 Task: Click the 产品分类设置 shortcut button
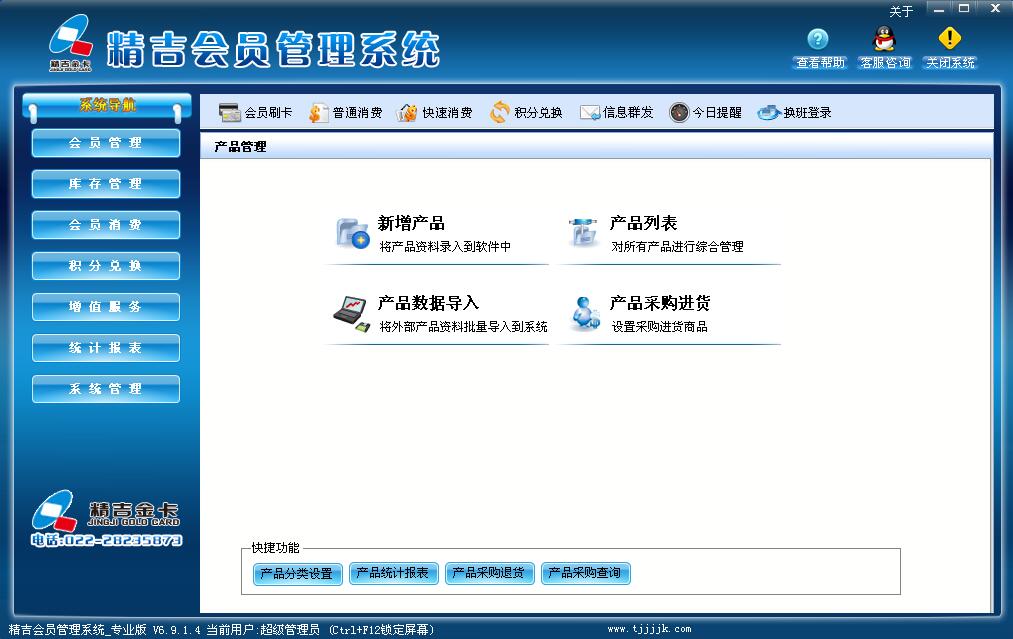point(296,574)
